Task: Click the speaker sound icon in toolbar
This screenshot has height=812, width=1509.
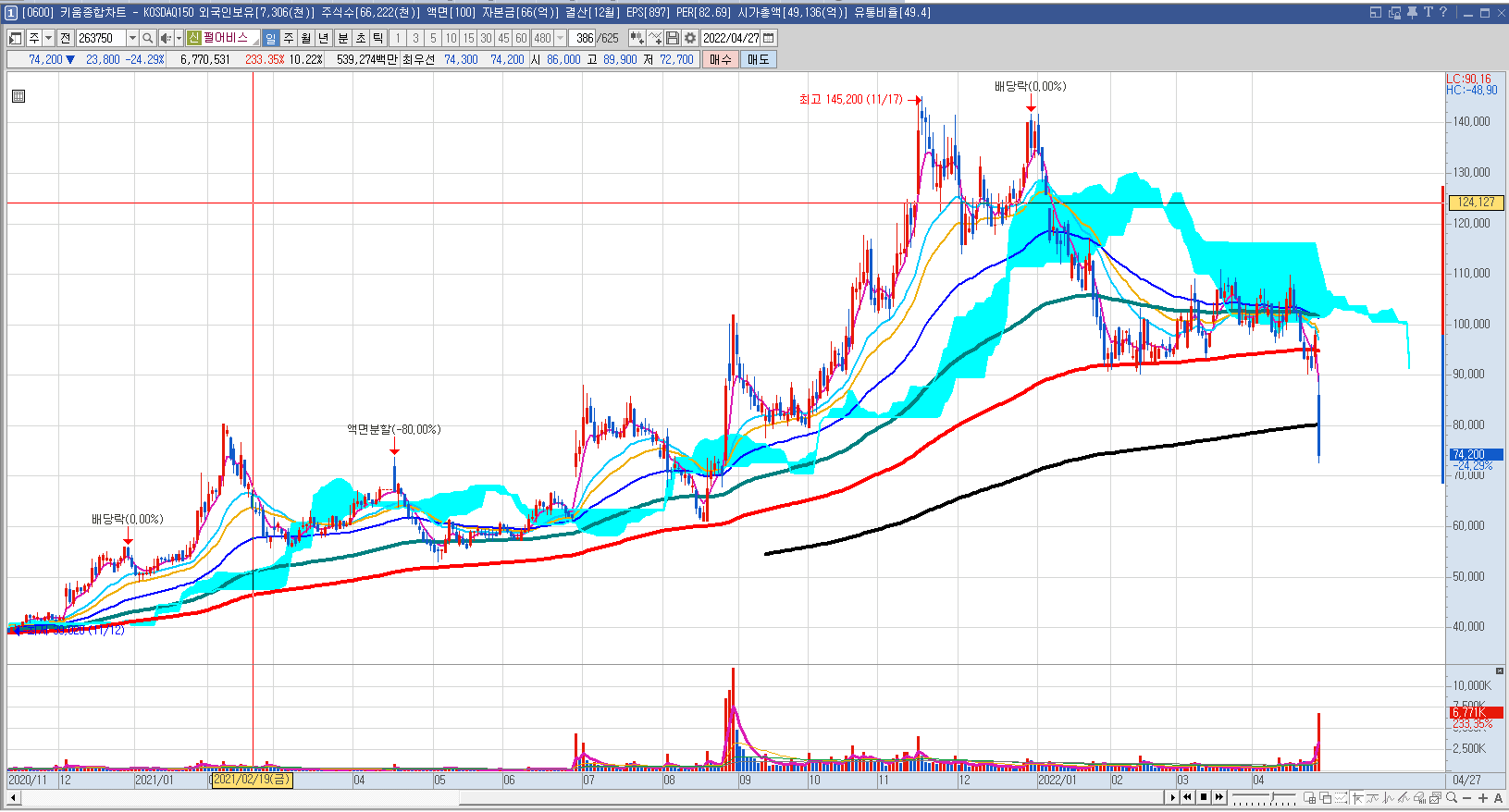Action: (166, 38)
